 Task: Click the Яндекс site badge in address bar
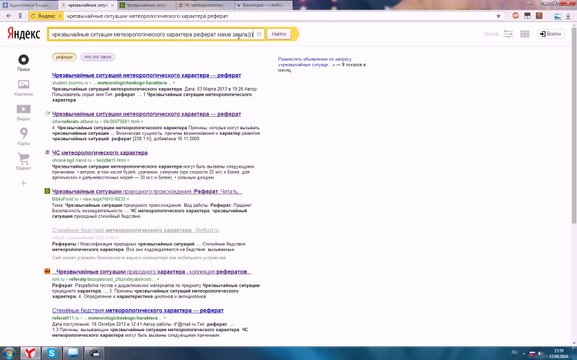pyautogui.click(x=46, y=16)
